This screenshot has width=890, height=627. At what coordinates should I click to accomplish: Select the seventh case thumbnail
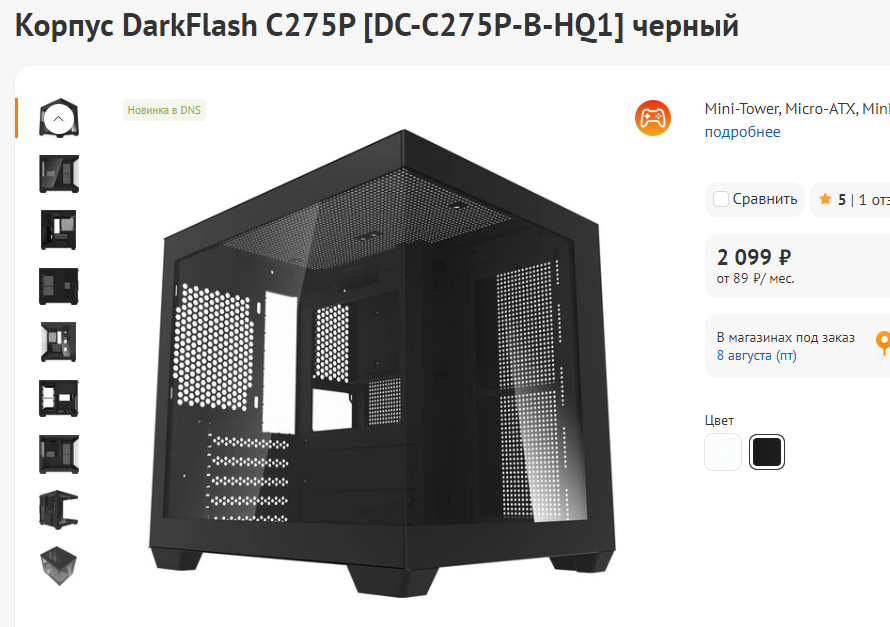pos(59,455)
